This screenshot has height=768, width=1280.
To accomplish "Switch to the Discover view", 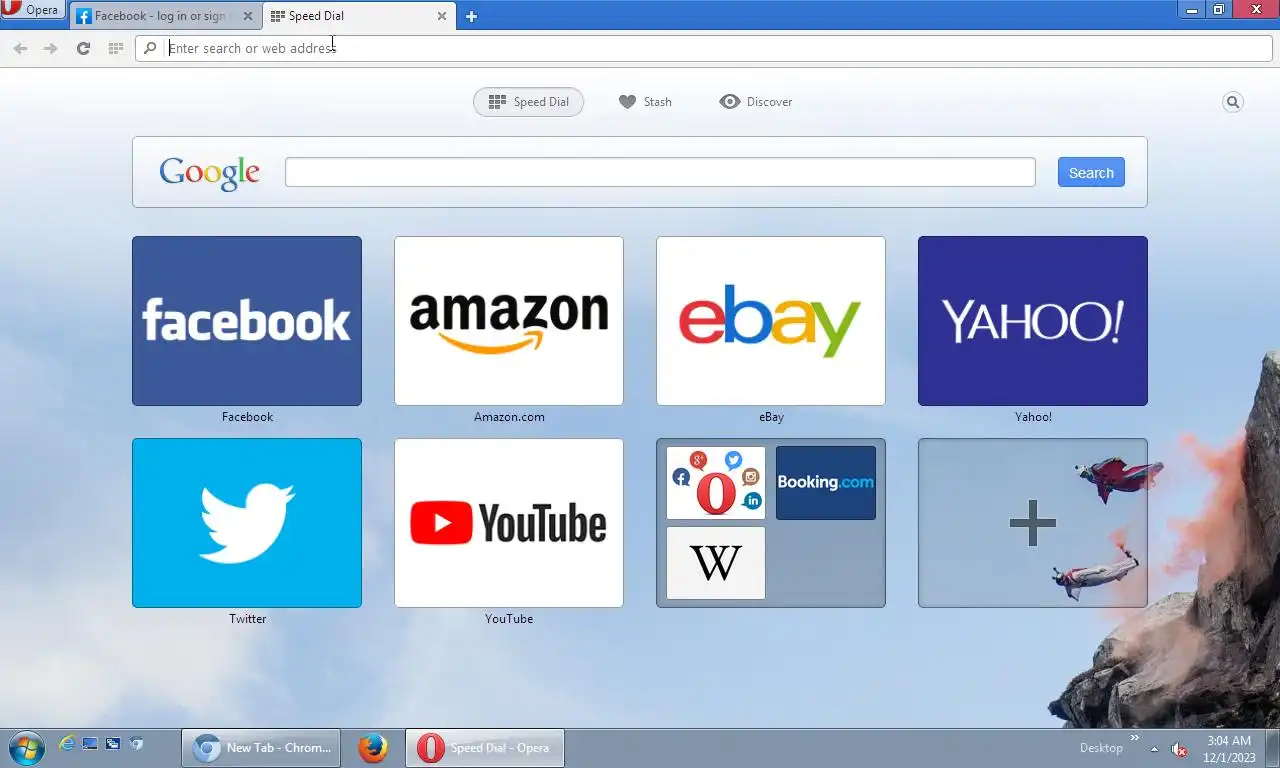I will 756,102.
